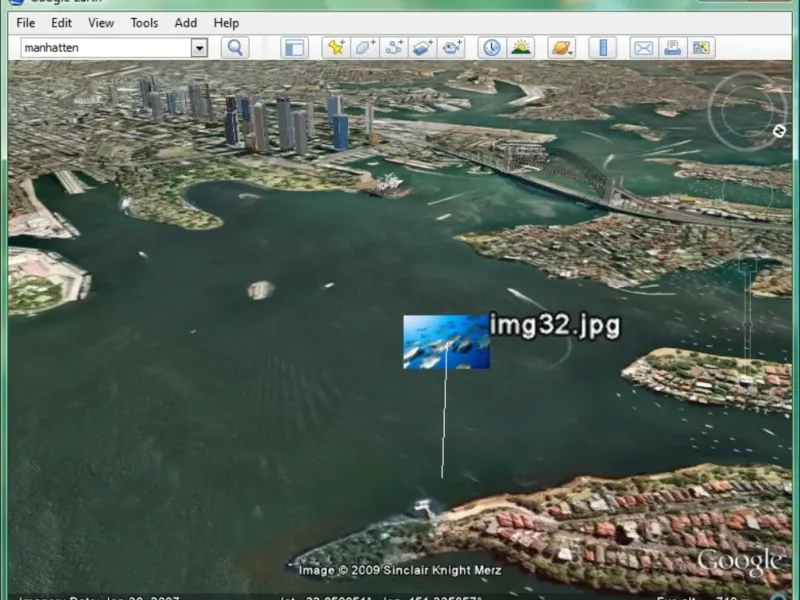Open the File menu
This screenshot has width=800, height=600.
[x=26, y=23]
